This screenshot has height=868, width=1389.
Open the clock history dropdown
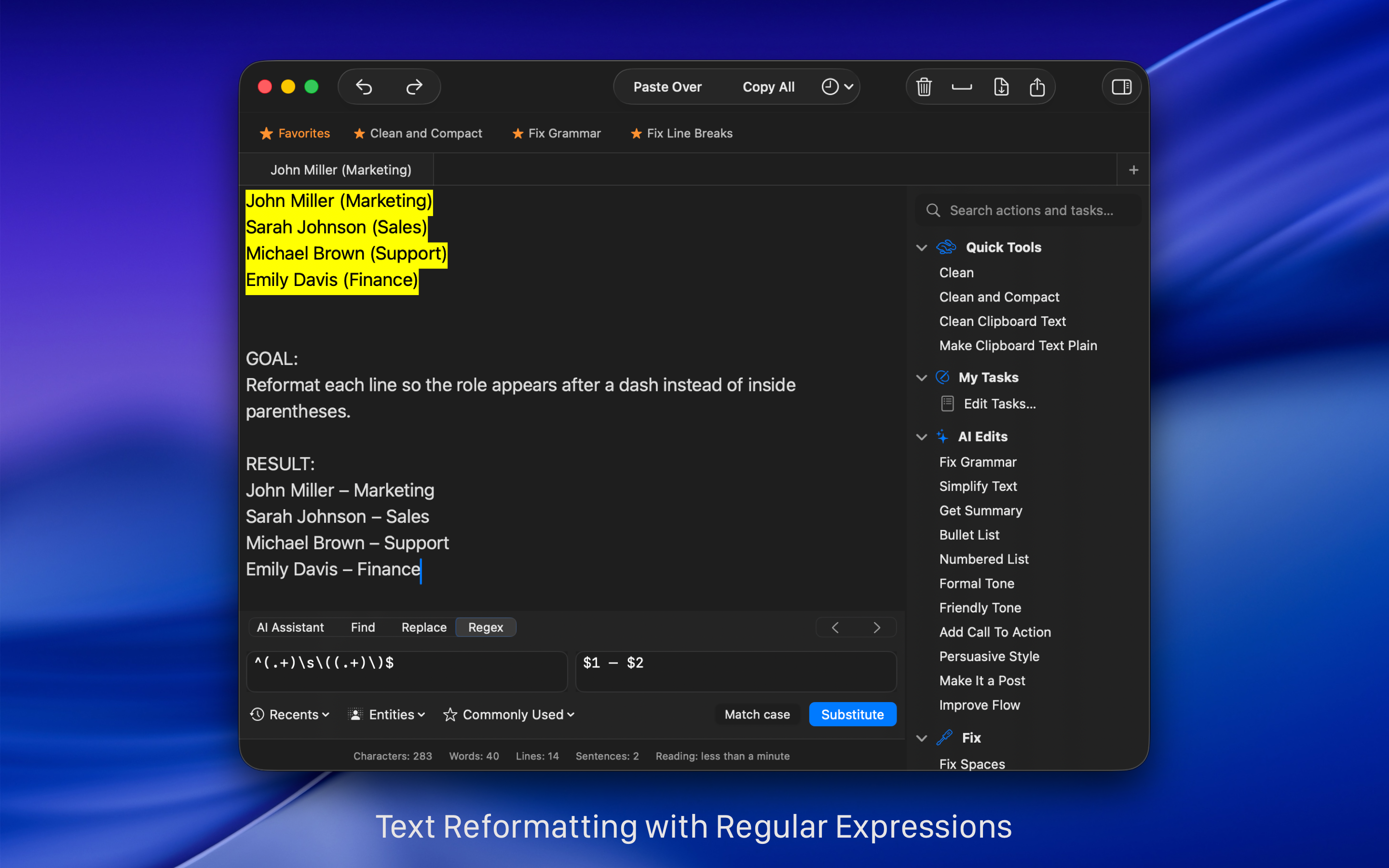point(837,87)
